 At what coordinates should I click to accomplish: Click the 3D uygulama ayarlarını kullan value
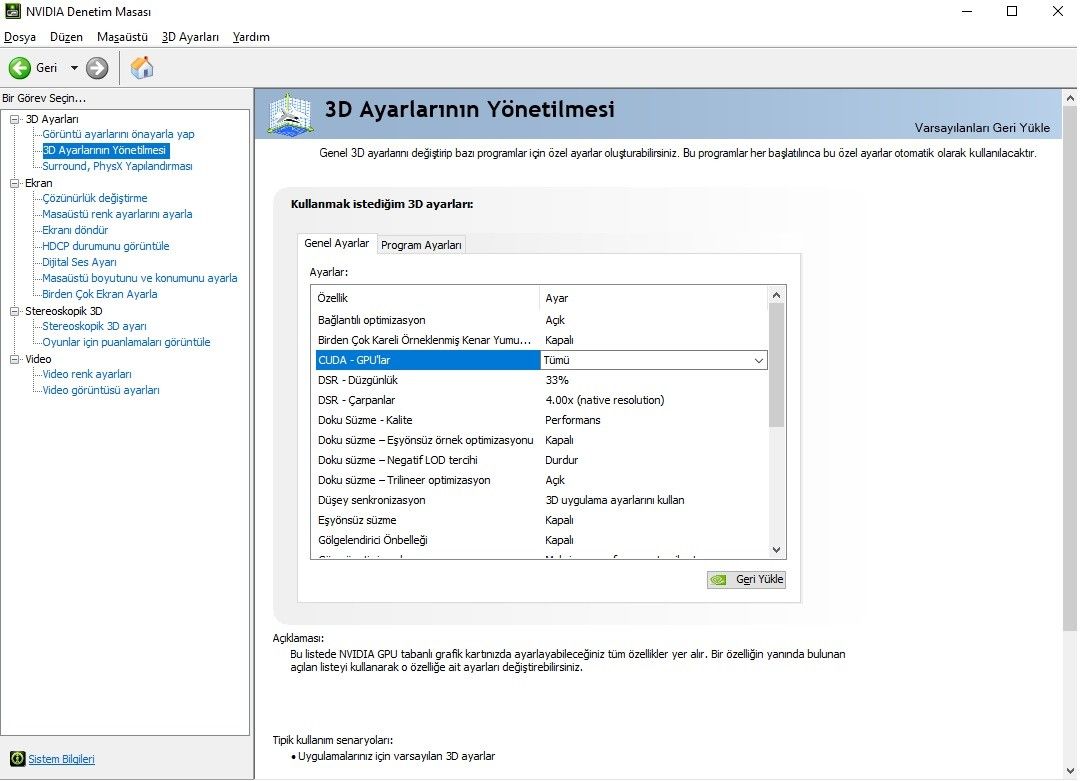tap(615, 500)
